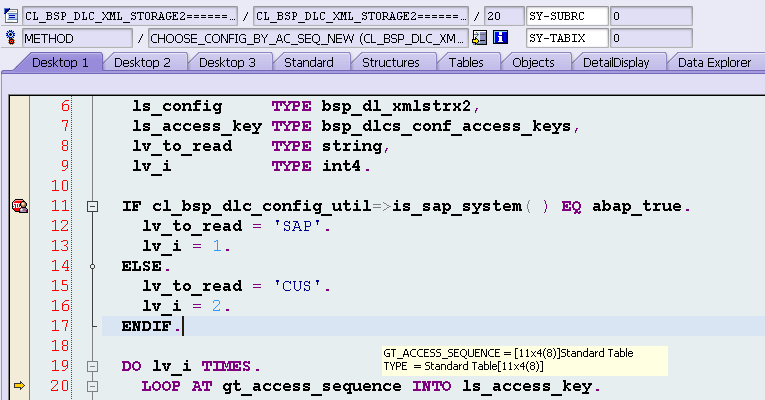
Task: Click the blue information icon
Action: pos(501,38)
